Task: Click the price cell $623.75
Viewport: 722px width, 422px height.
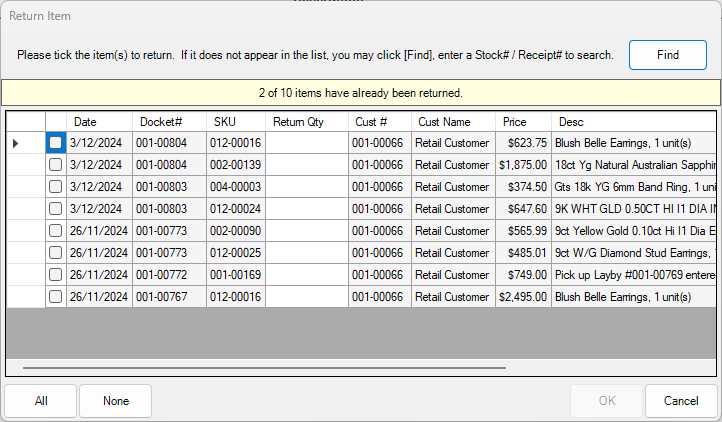Action: coord(524,143)
